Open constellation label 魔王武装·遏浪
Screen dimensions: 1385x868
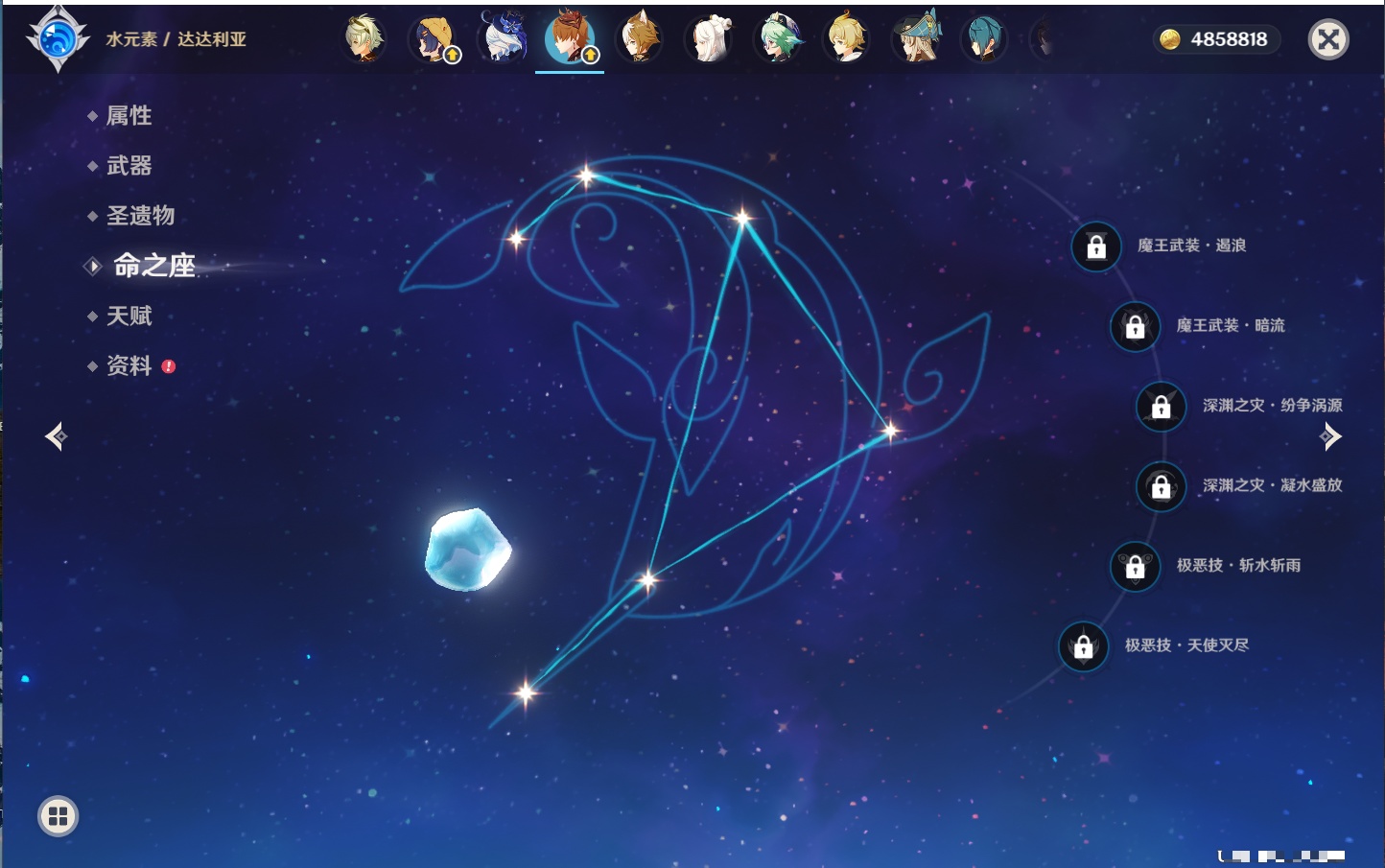click(1191, 246)
